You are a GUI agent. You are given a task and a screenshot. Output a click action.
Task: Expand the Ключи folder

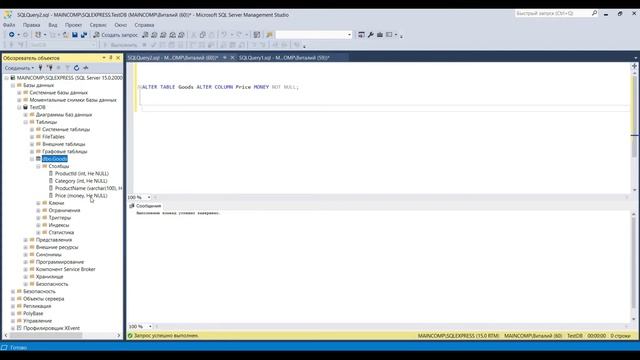click(38, 203)
